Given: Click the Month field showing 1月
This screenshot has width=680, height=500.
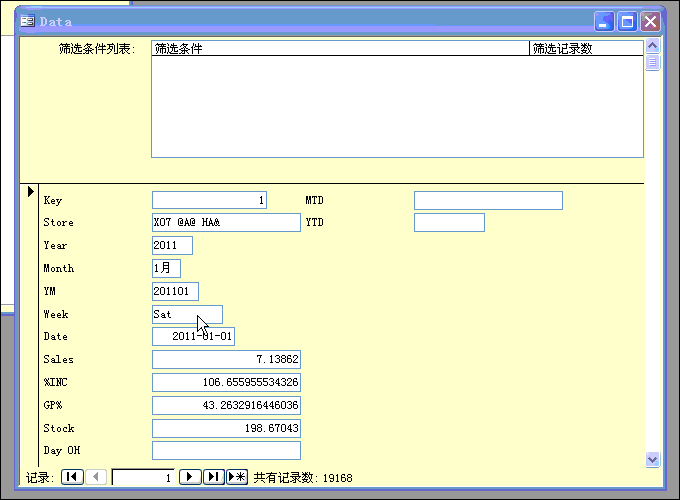Looking at the screenshot, I should [167, 268].
